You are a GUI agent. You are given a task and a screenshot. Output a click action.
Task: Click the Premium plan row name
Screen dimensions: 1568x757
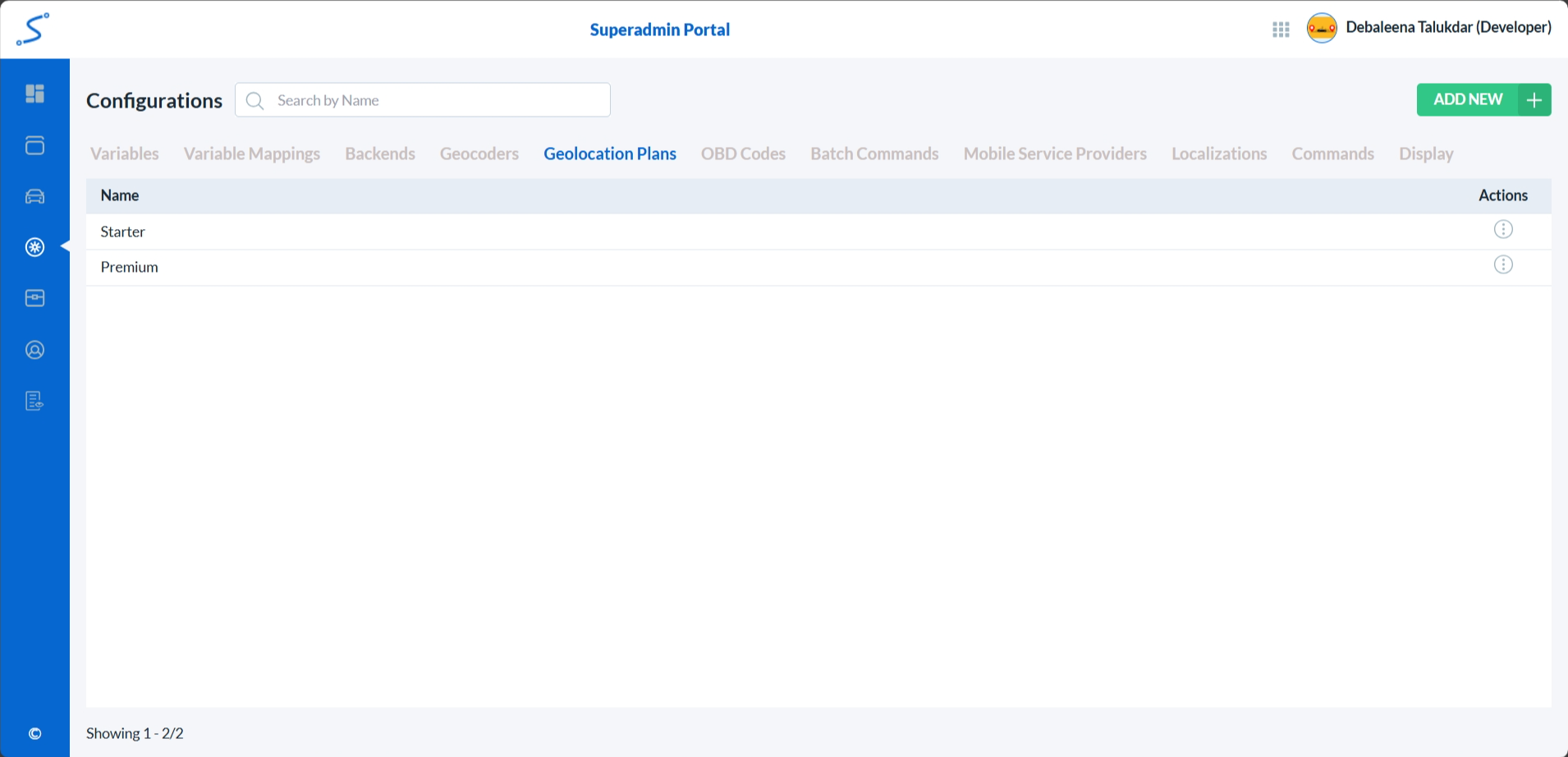click(x=130, y=267)
